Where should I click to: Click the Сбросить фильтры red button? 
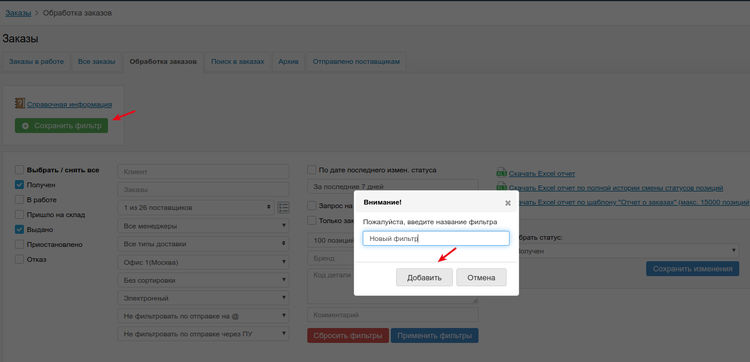pos(347,335)
